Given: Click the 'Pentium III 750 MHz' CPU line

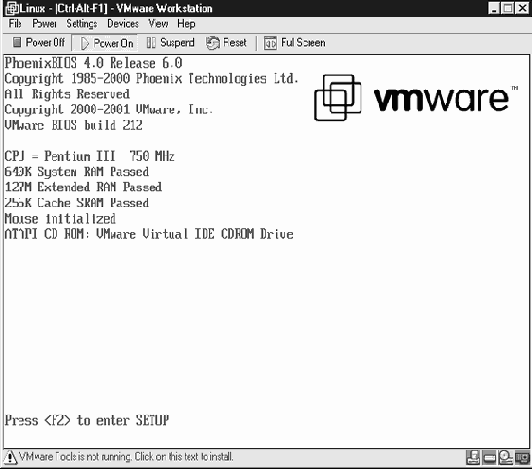Looking at the screenshot, I should click(x=90, y=156).
